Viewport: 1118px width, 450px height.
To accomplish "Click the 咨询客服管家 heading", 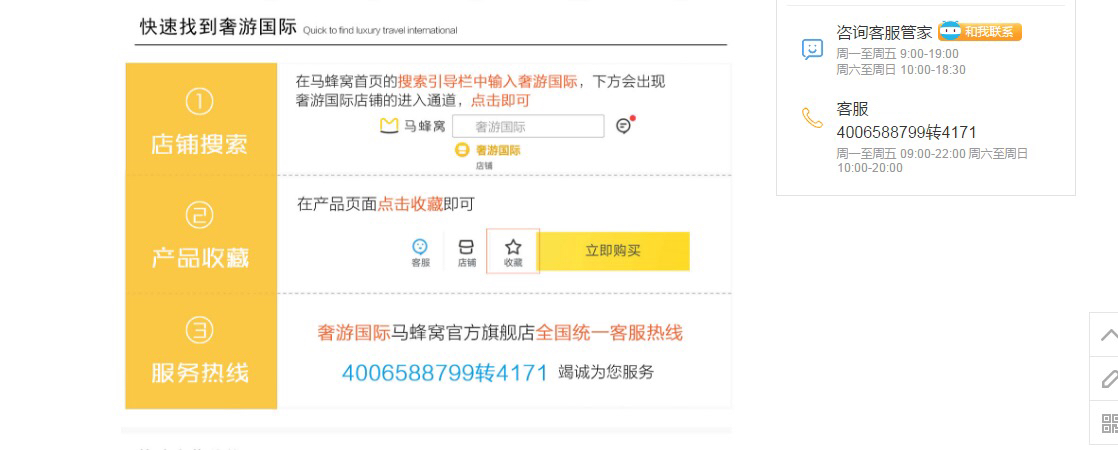I will click(884, 32).
